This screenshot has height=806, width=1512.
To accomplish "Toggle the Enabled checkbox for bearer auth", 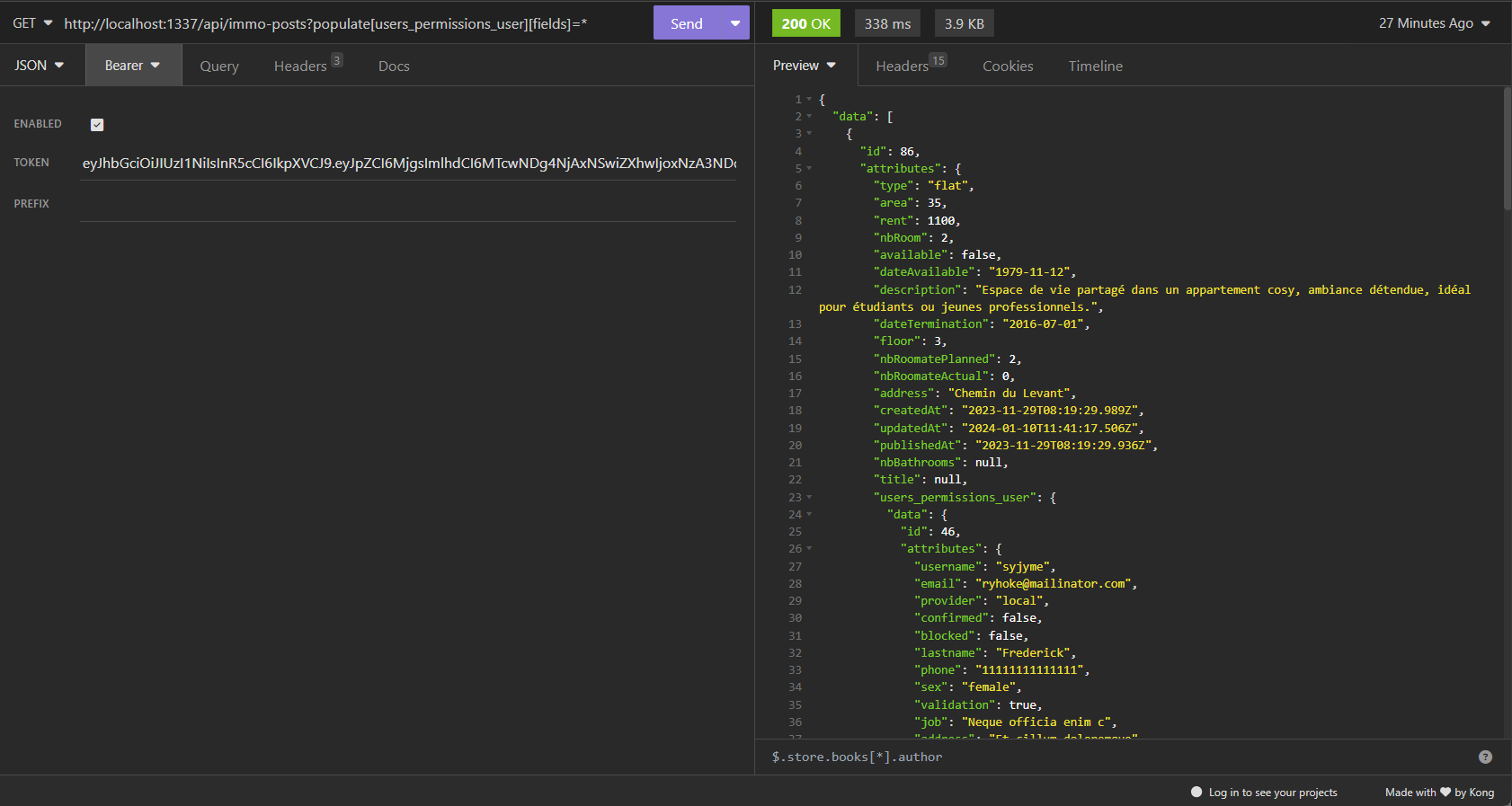I will pos(97,125).
